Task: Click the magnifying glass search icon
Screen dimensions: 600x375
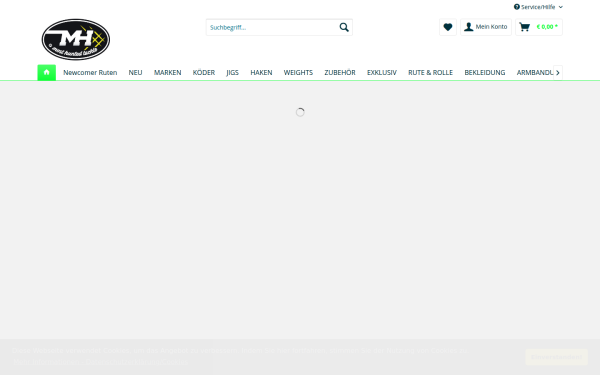Action: point(344,27)
